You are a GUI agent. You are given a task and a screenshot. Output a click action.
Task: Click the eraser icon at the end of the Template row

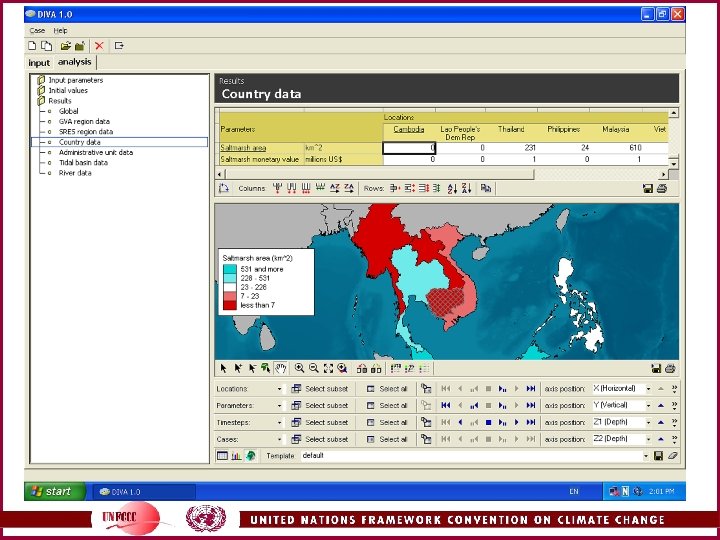(673, 456)
